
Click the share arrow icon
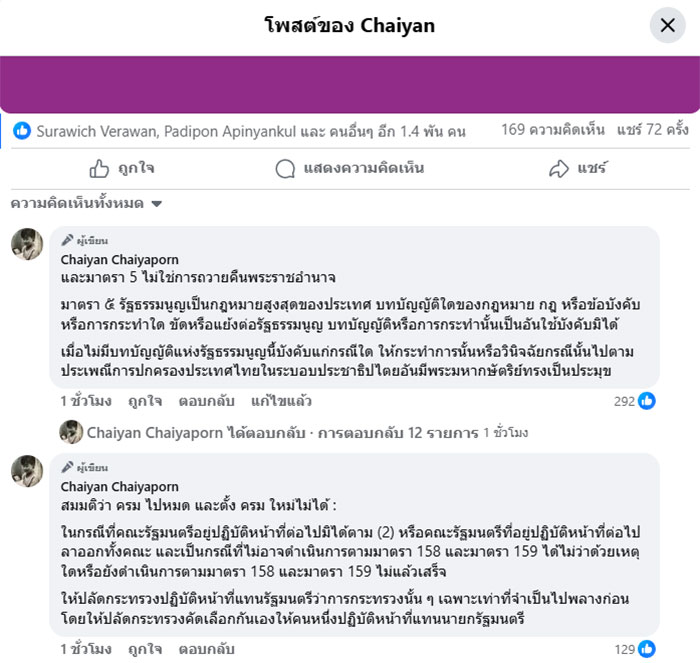coord(559,169)
